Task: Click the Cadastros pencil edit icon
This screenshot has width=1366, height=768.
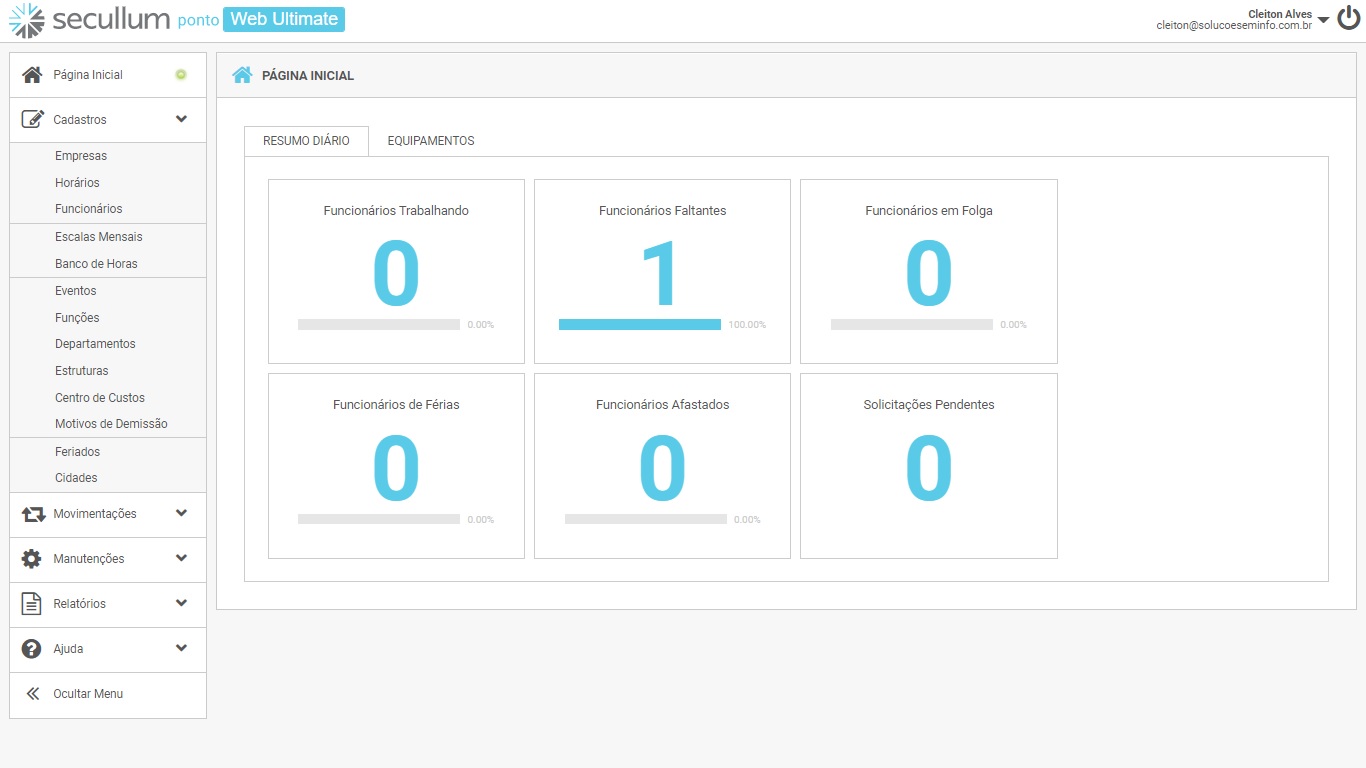Action: click(32, 120)
